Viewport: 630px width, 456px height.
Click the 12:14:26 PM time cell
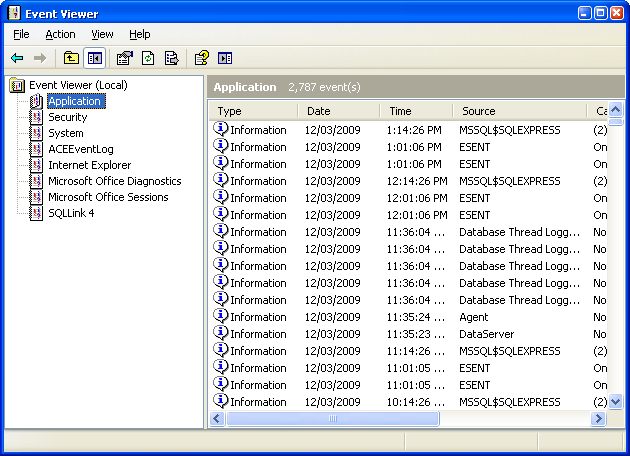coord(417,181)
